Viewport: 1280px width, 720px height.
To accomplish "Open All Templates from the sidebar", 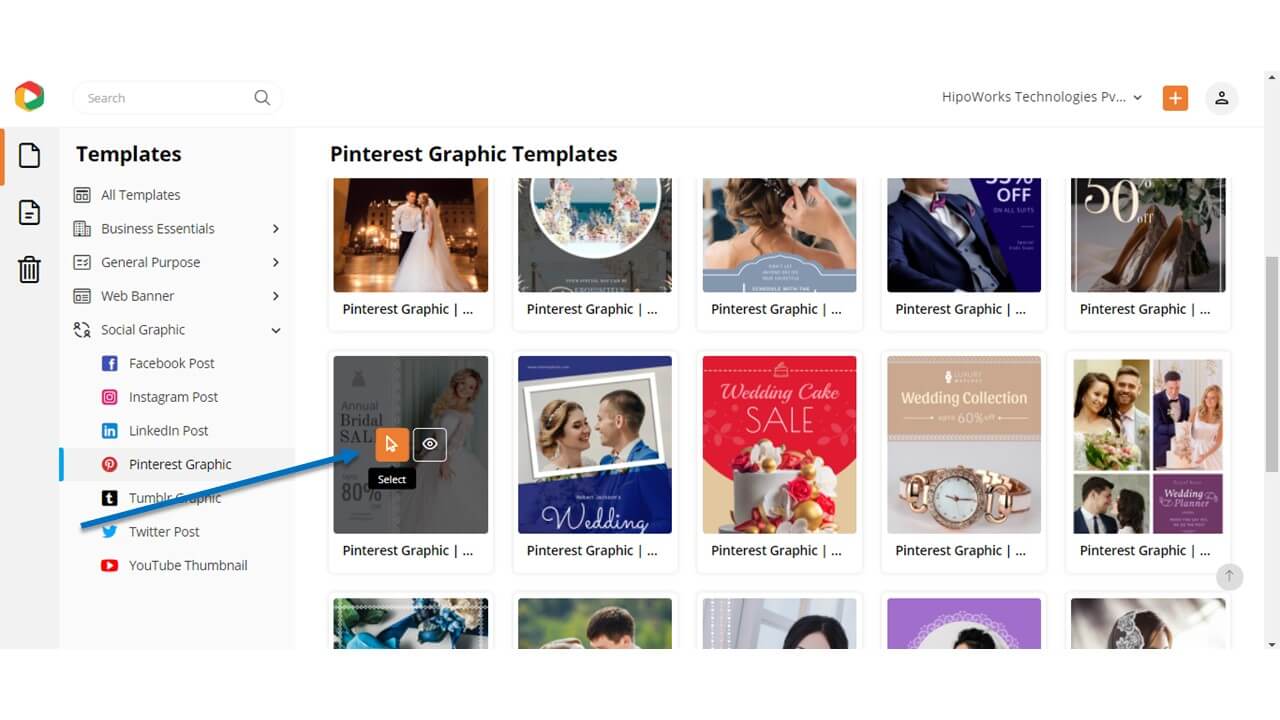I will [x=140, y=194].
